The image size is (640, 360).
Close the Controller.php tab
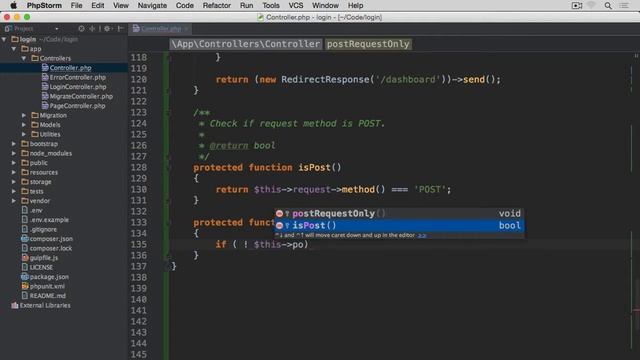[x=186, y=29]
